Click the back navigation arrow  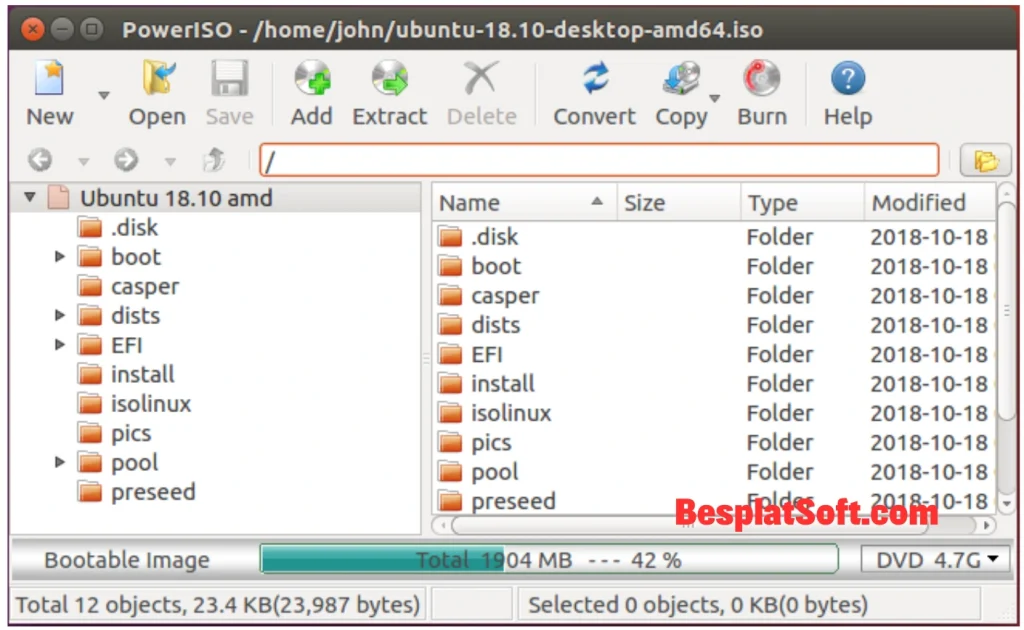40,159
